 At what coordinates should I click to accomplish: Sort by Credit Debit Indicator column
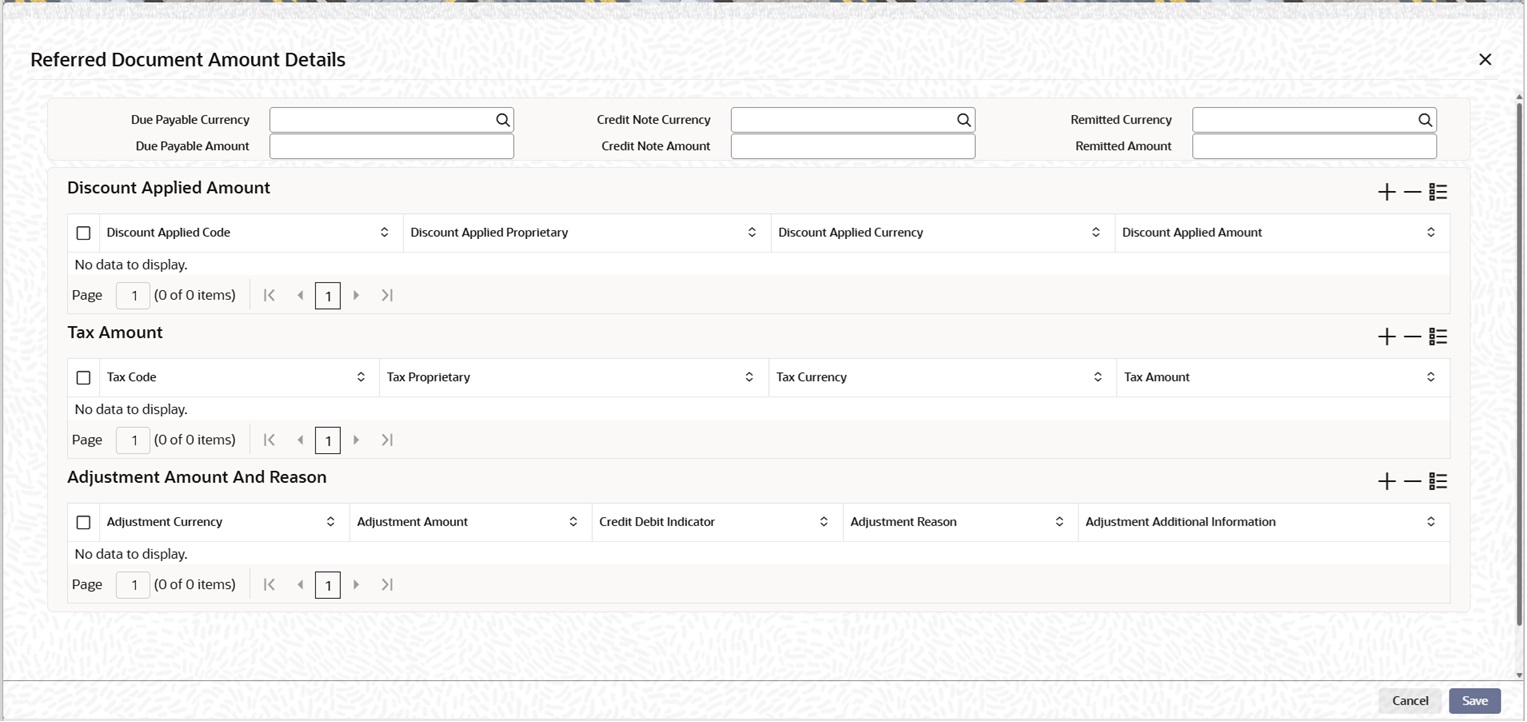tap(824, 523)
